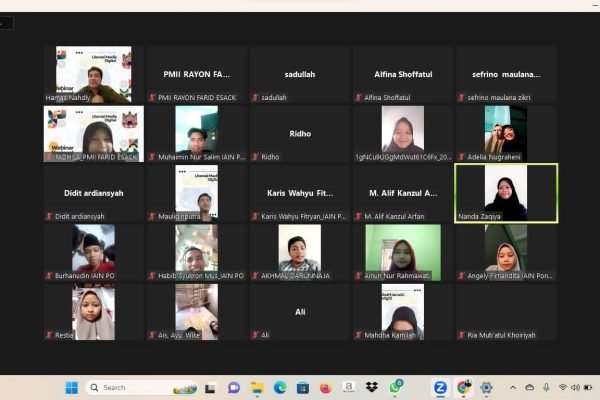Click the Windows Start button
The width and height of the screenshot is (600, 400).
[x=71, y=387]
